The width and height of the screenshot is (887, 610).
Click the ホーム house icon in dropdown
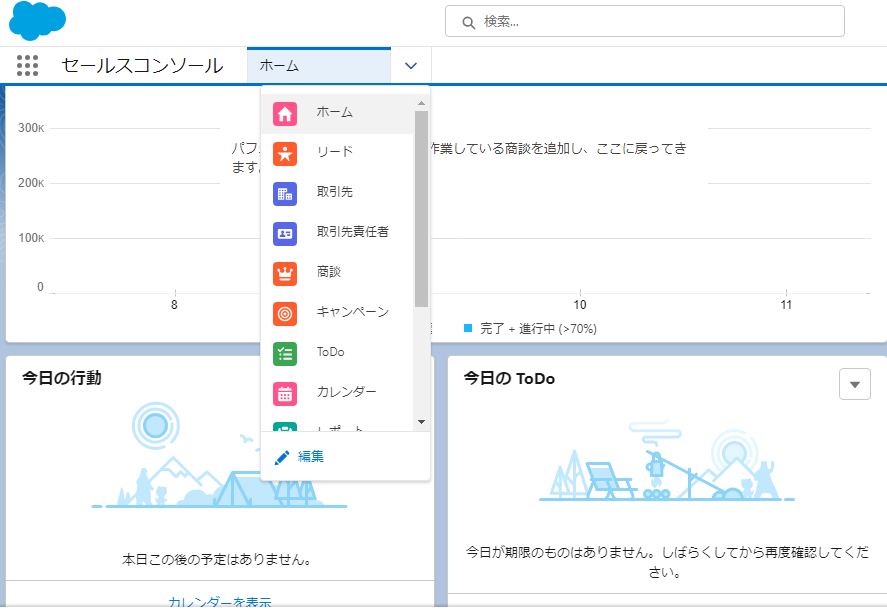point(285,114)
